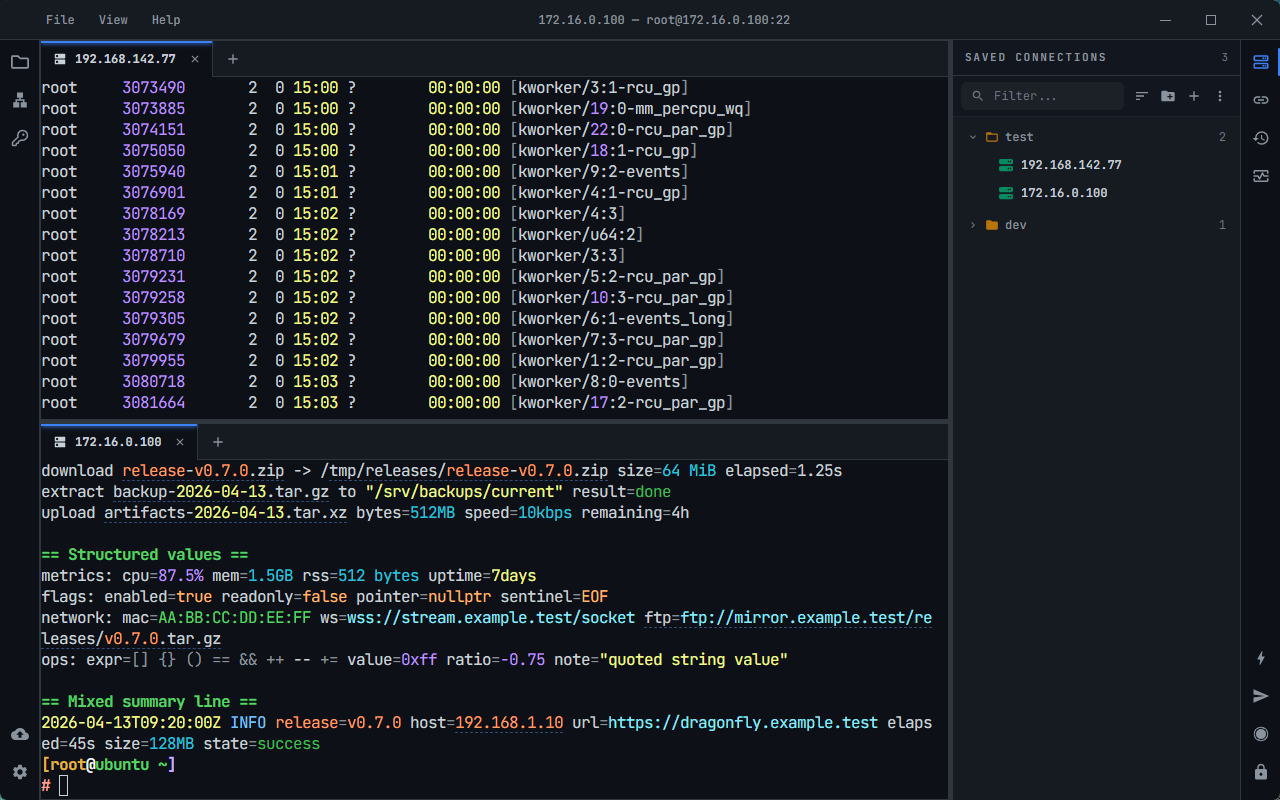Click the /tmp/releases/release-v0.7.0.zip path
1280x800 pixels.
coord(464,471)
